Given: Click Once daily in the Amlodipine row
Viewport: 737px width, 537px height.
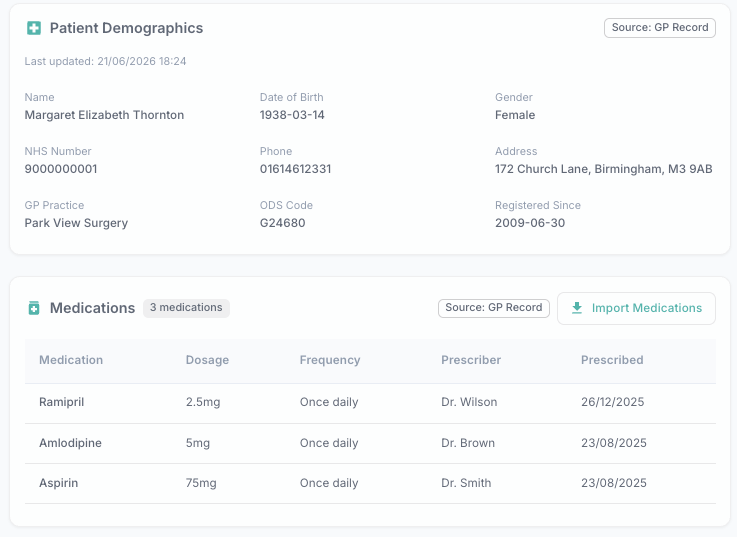Looking at the screenshot, I should [329, 443].
